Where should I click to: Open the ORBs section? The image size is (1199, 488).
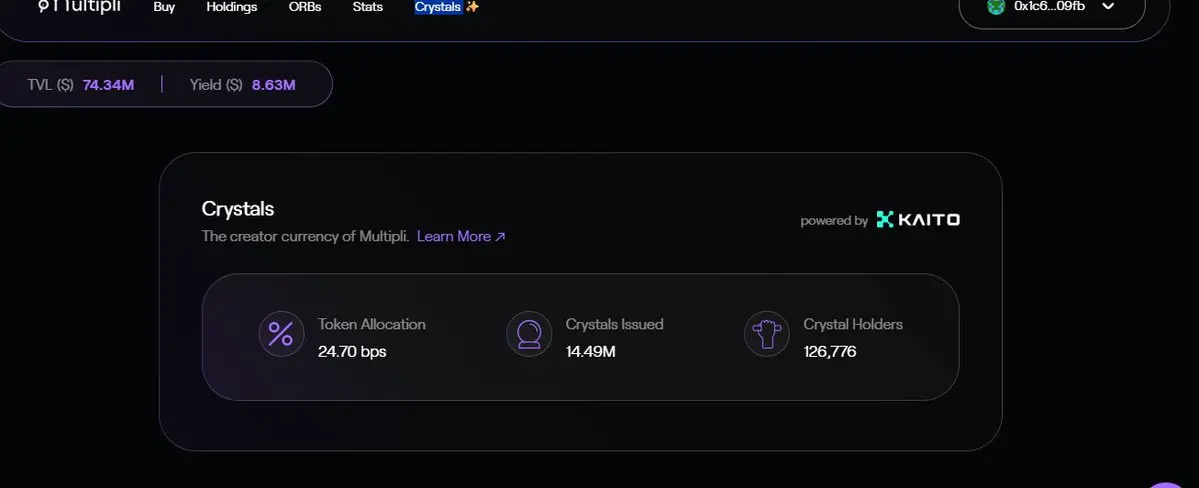(305, 7)
